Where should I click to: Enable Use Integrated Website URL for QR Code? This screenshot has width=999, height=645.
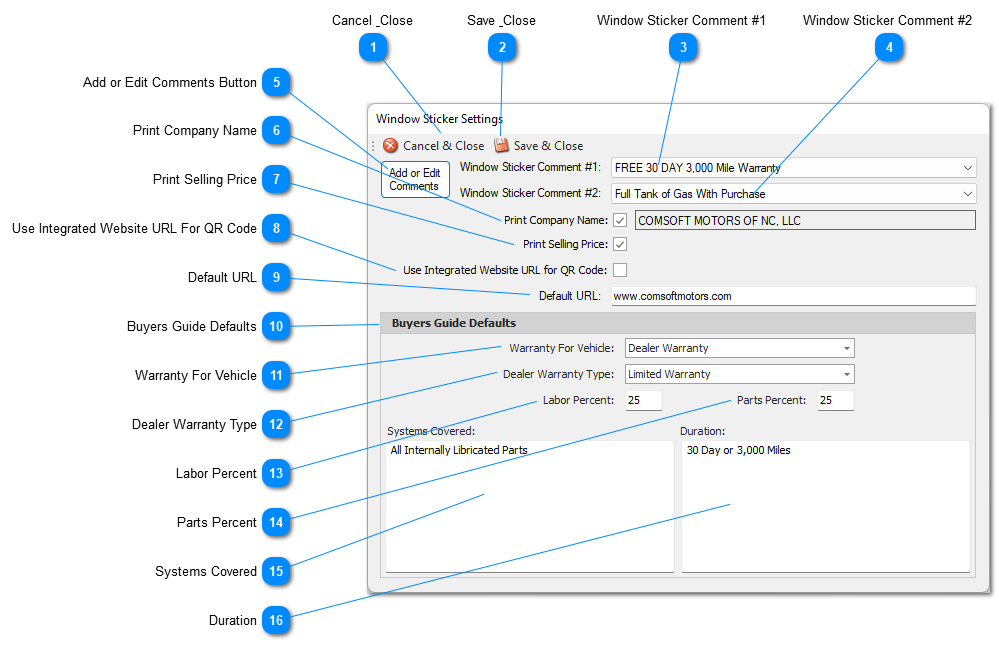point(620,270)
